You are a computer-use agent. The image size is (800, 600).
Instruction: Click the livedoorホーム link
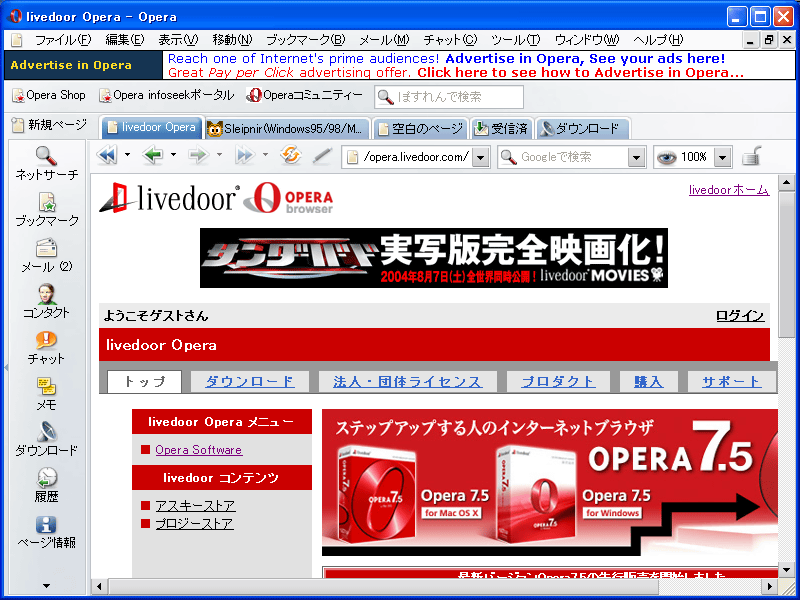(x=729, y=190)
